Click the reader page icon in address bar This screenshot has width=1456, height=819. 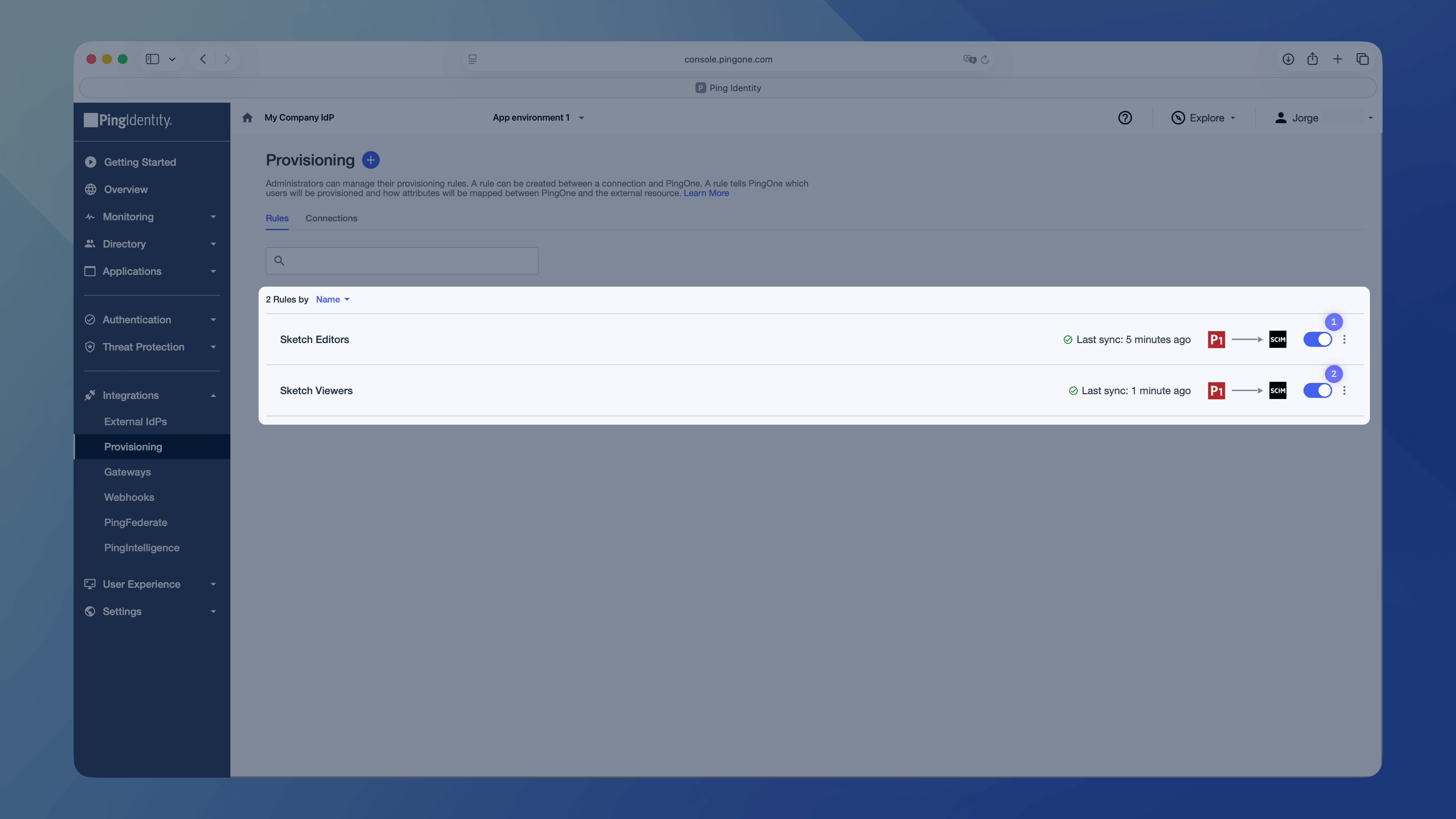pyautogui.click(x=472, y=59)
